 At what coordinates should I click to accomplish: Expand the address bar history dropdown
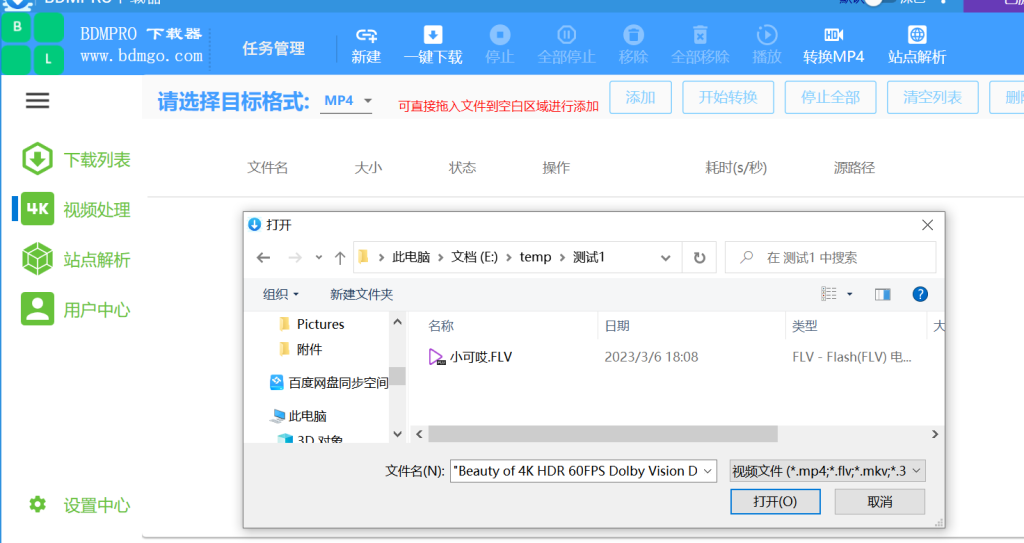665,257
